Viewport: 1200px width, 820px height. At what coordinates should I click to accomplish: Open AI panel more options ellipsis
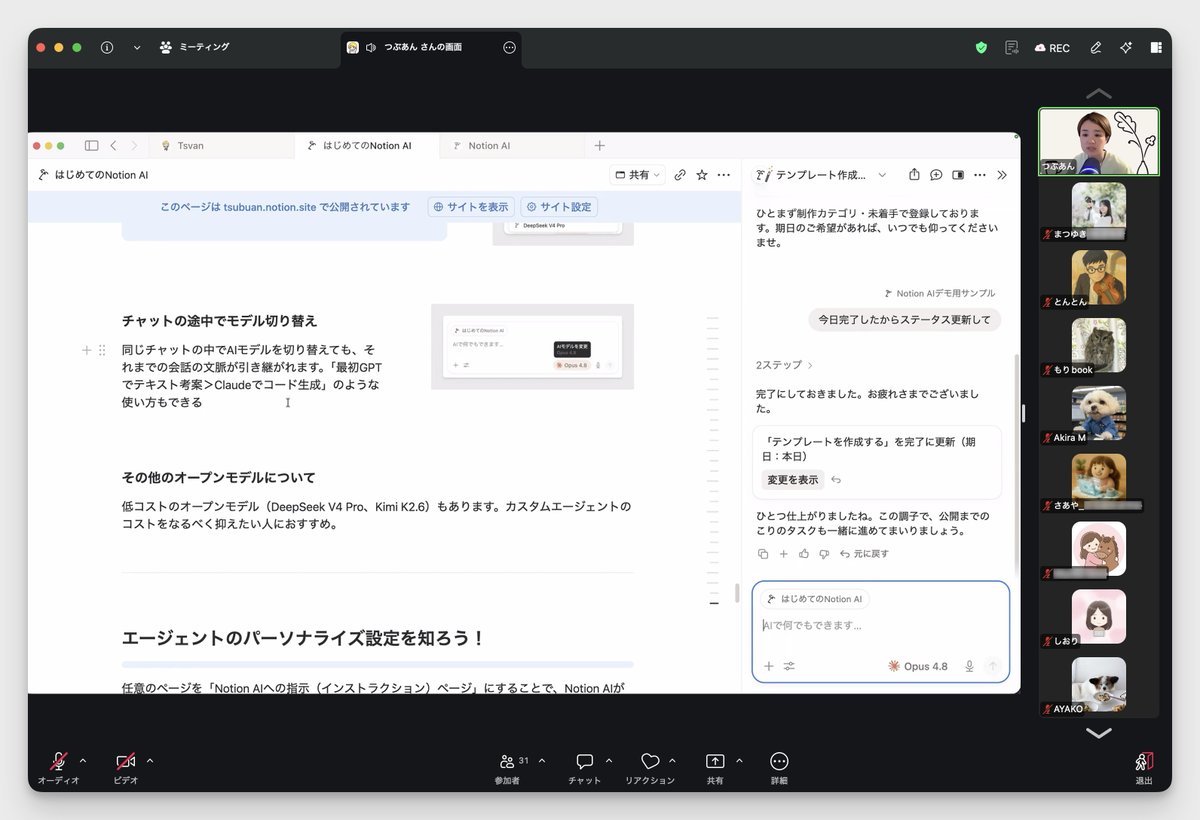[980, 175]
